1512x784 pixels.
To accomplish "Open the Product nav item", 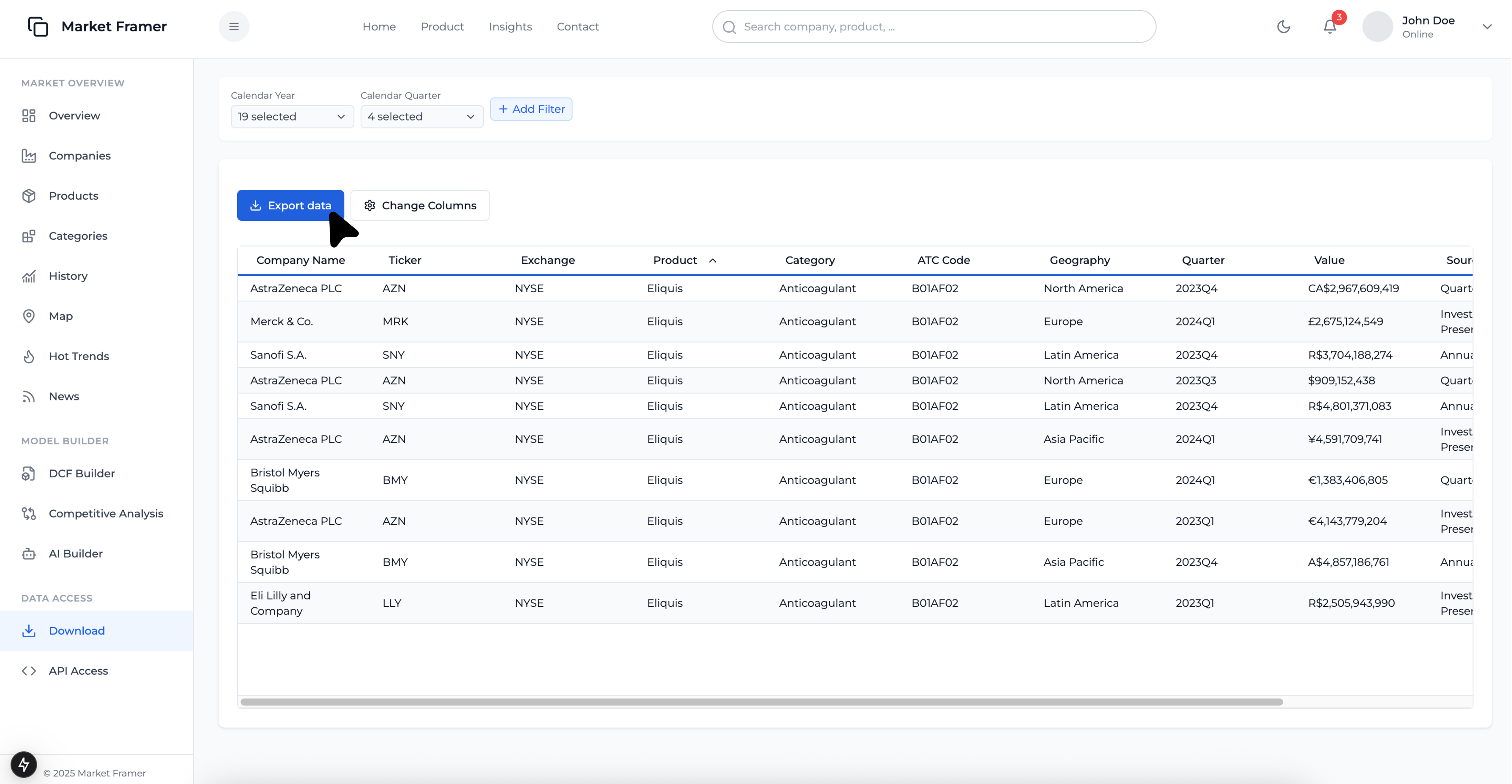I will point(442,27).
